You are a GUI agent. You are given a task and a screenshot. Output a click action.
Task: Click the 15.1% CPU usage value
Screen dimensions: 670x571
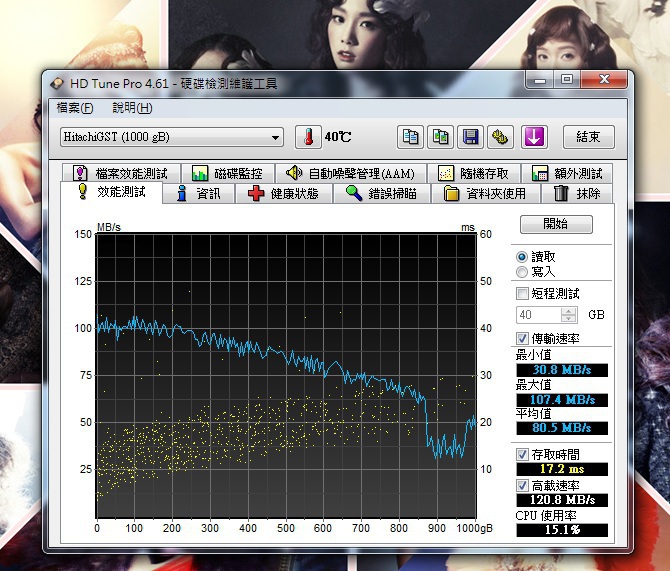pos(562,530)
